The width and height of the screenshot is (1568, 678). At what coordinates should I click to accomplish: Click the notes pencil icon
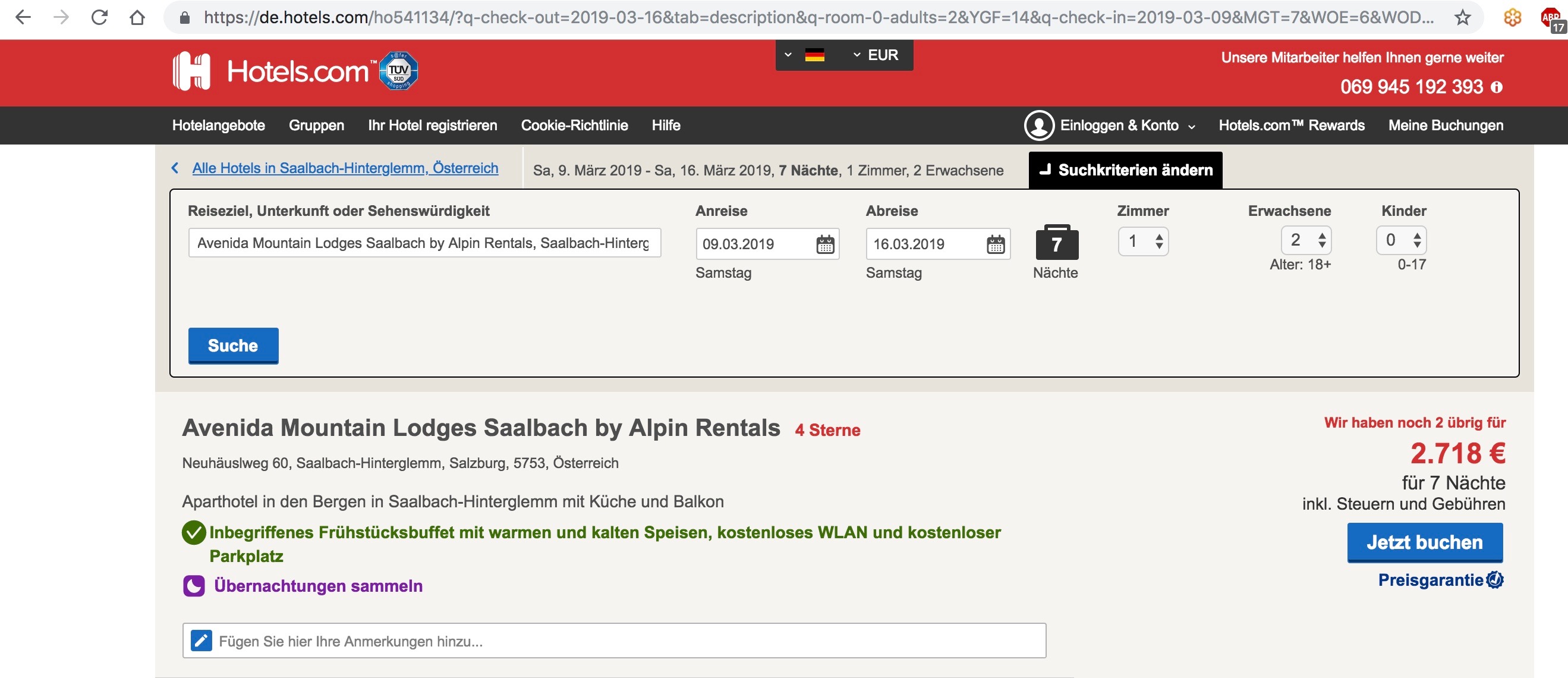coord(201,641)
